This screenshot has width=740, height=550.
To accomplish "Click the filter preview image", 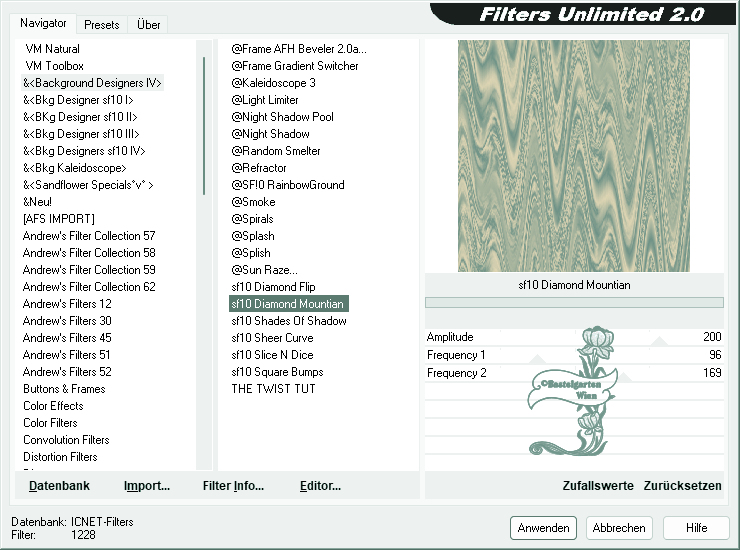I will click(x=574, y=156).
